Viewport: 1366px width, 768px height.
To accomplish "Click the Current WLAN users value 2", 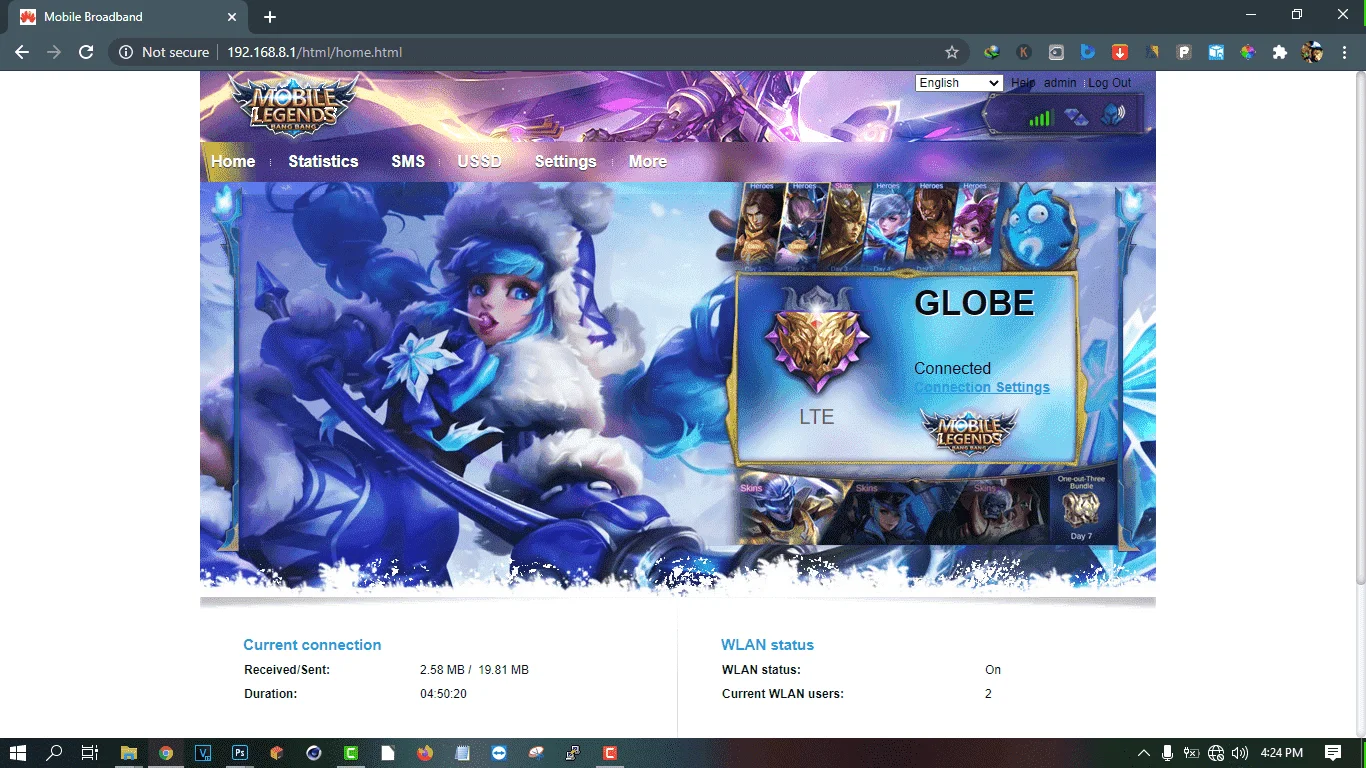I will point(988,694).
